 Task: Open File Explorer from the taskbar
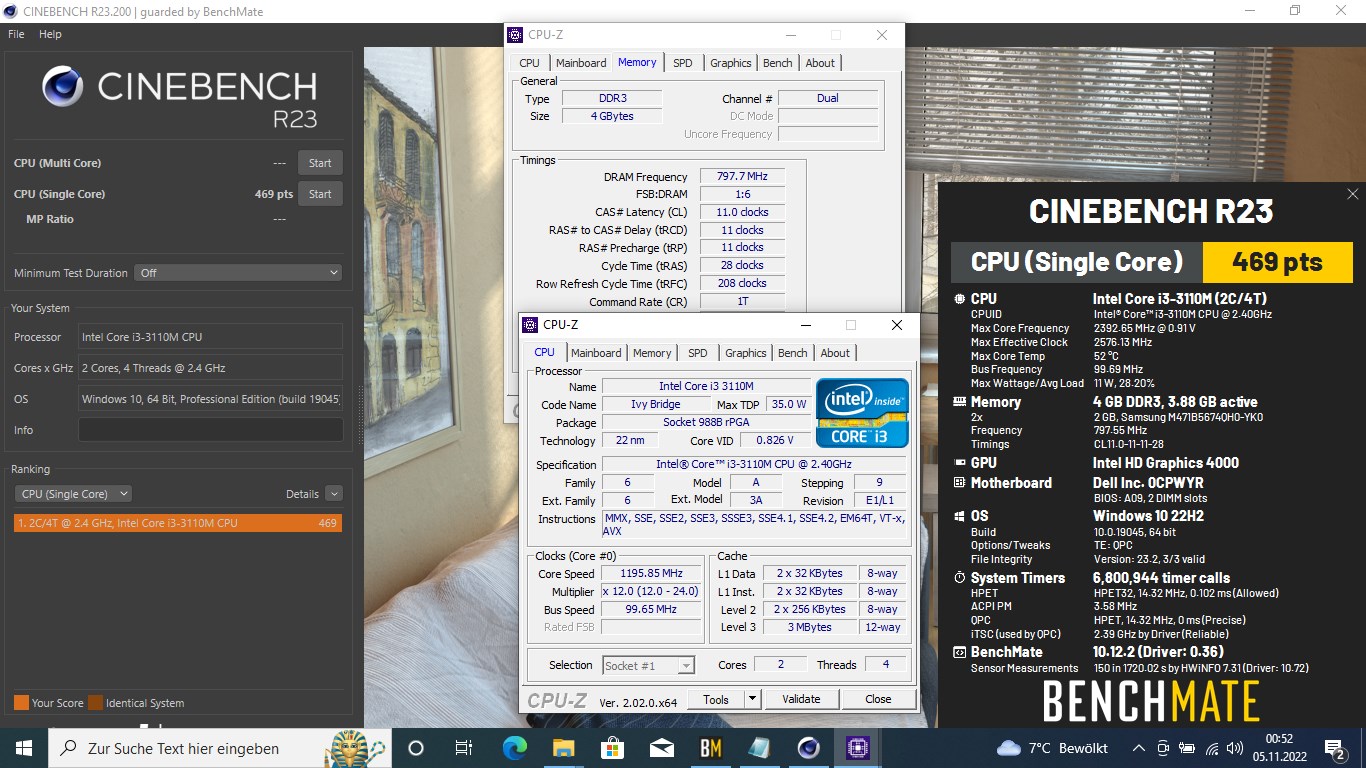pos(563,748)
